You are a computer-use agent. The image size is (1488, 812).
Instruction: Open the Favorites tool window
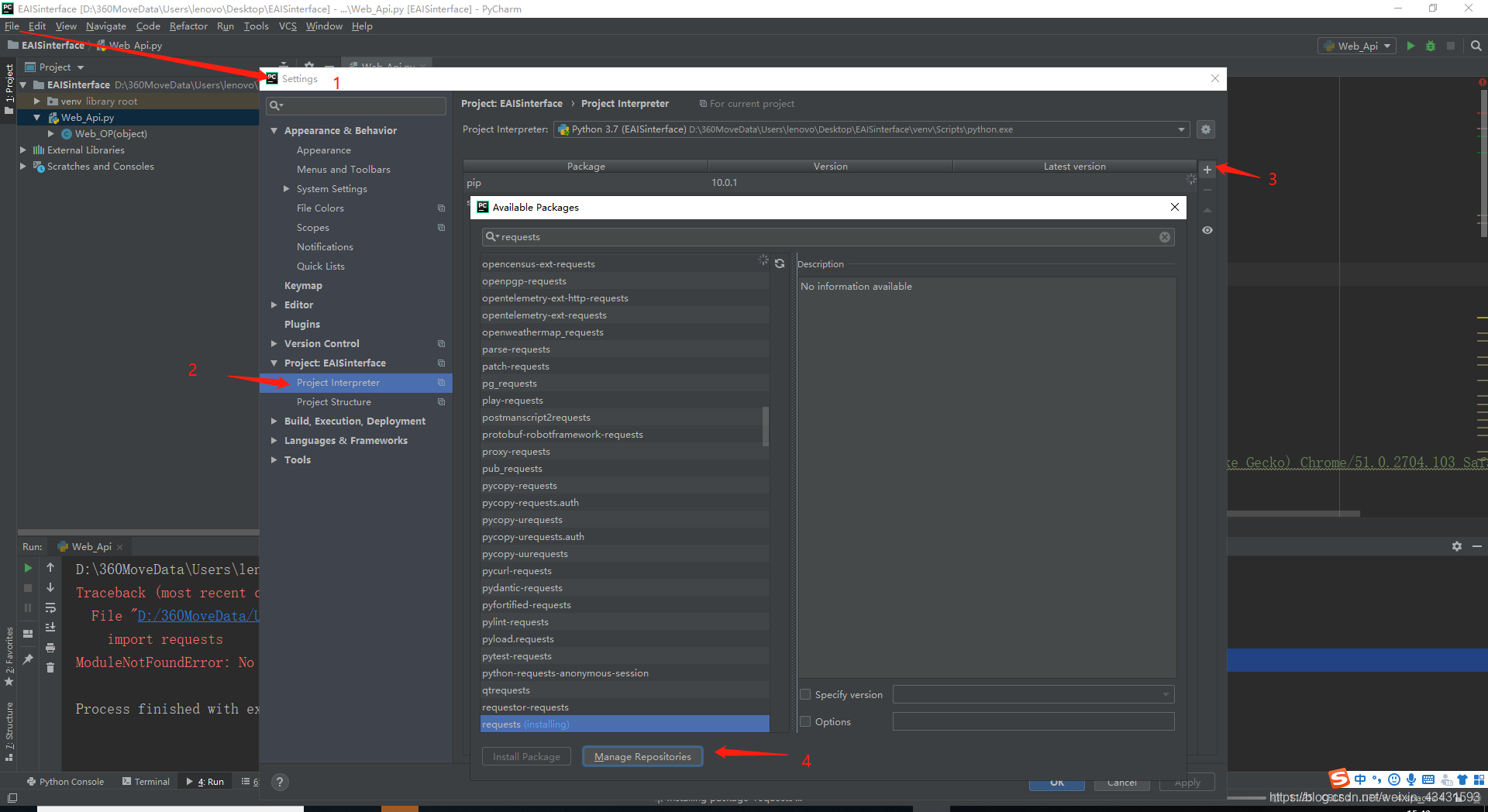[9, 656]
